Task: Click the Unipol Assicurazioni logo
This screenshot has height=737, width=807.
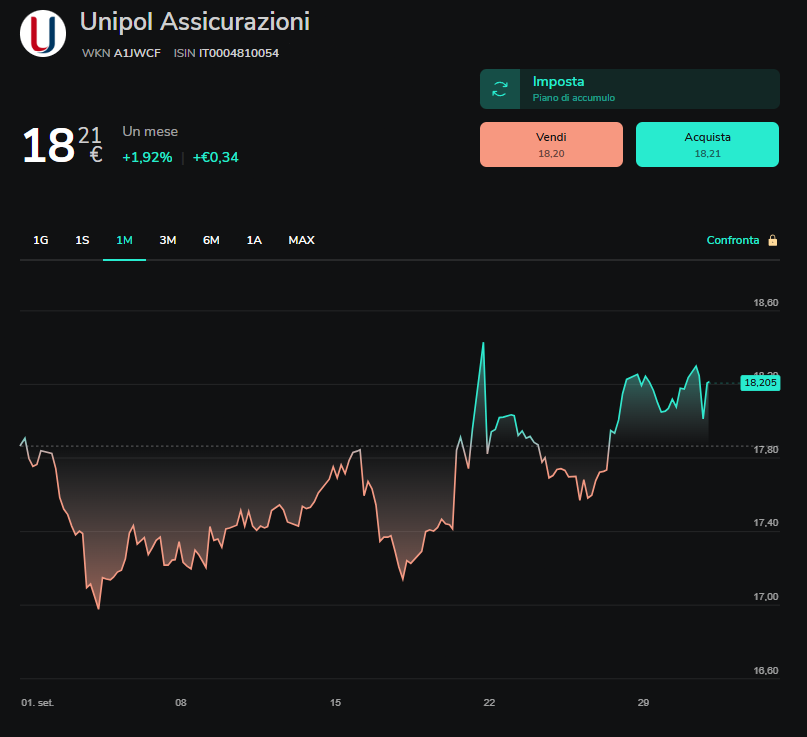Action: (43, 33)
